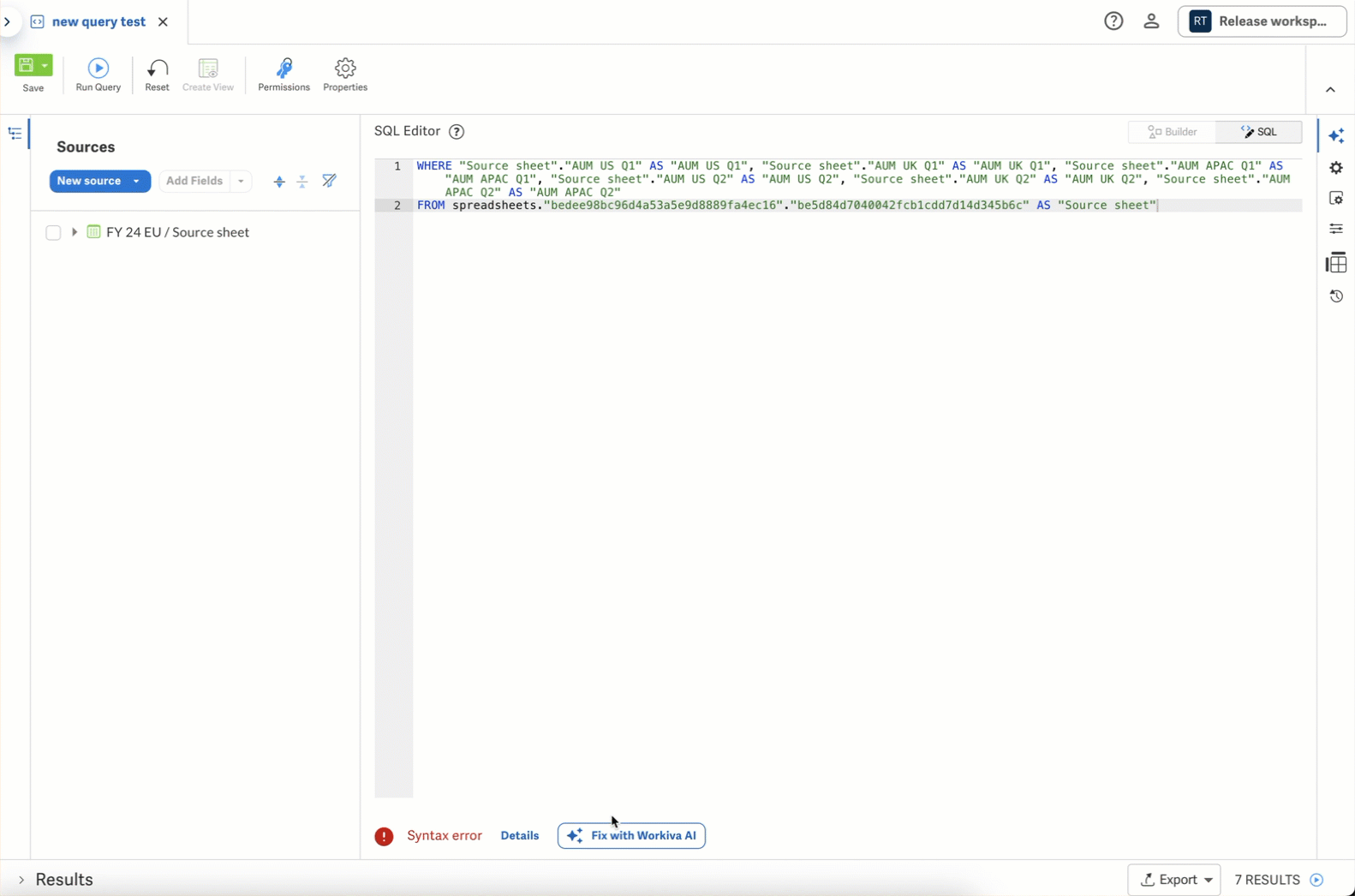Viewport: 1355px width, 896px height.
Task: Open the New source dropdown arrow
Action: click(x=137, y=181)
